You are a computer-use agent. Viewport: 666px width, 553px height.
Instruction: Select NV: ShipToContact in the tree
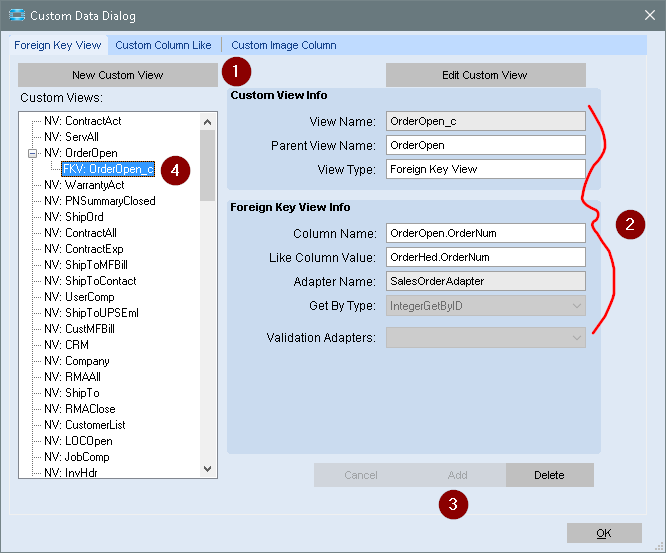(90, 281)
